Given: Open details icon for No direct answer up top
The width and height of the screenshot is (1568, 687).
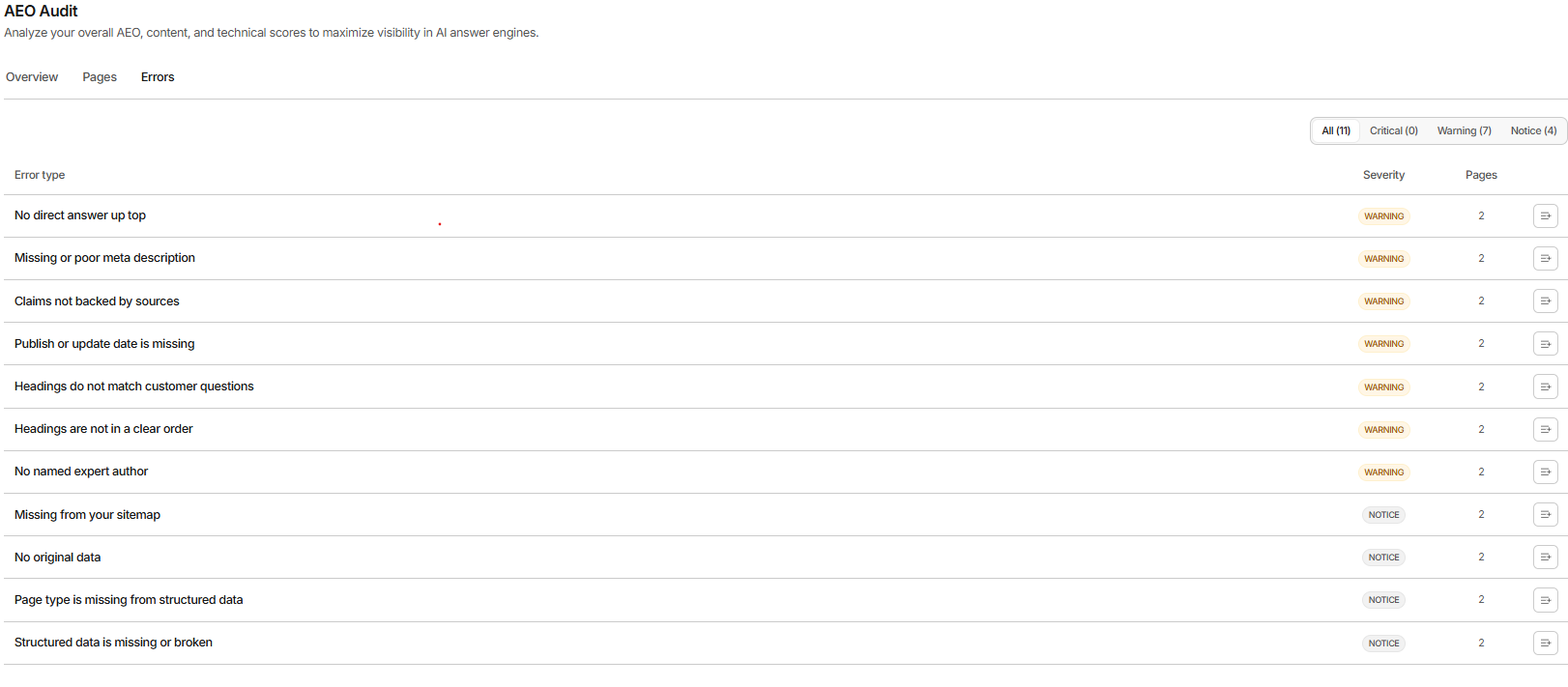Looking at the screenshot, I should pos(1545,215).
